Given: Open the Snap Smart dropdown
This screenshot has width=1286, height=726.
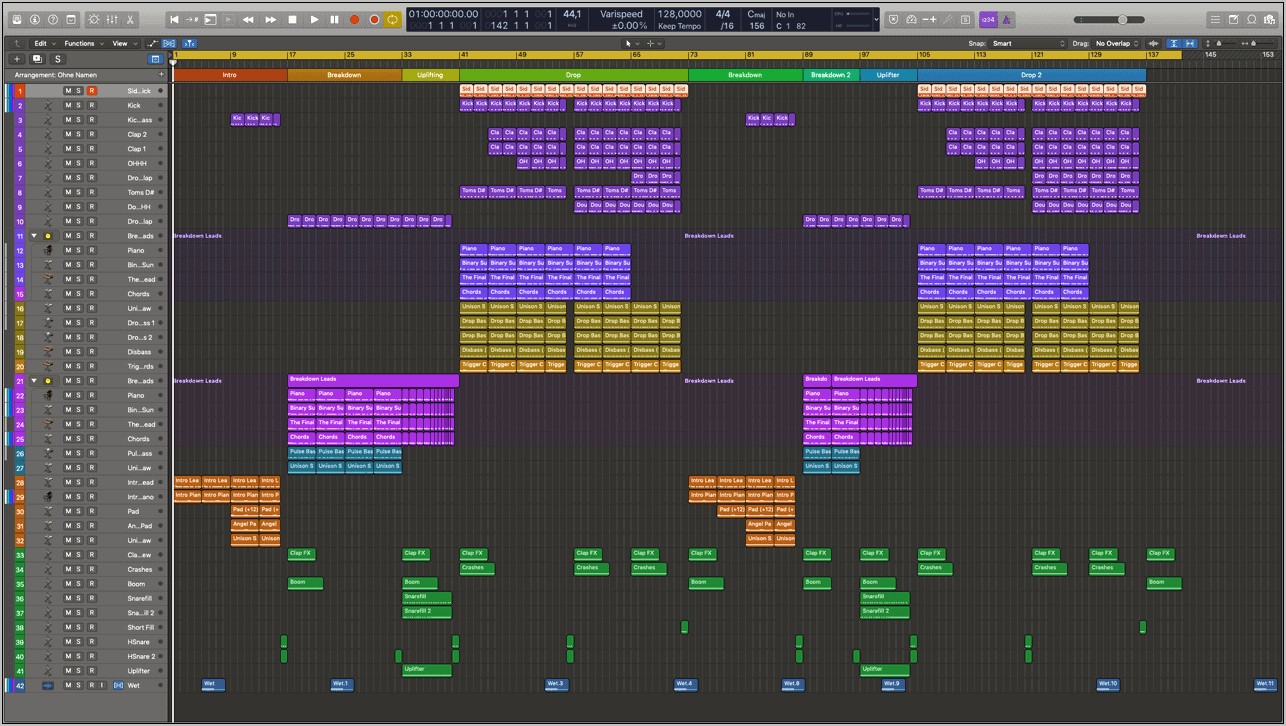Looking at the screenshot, I should pyautogui.click(x=1028, y=43).
